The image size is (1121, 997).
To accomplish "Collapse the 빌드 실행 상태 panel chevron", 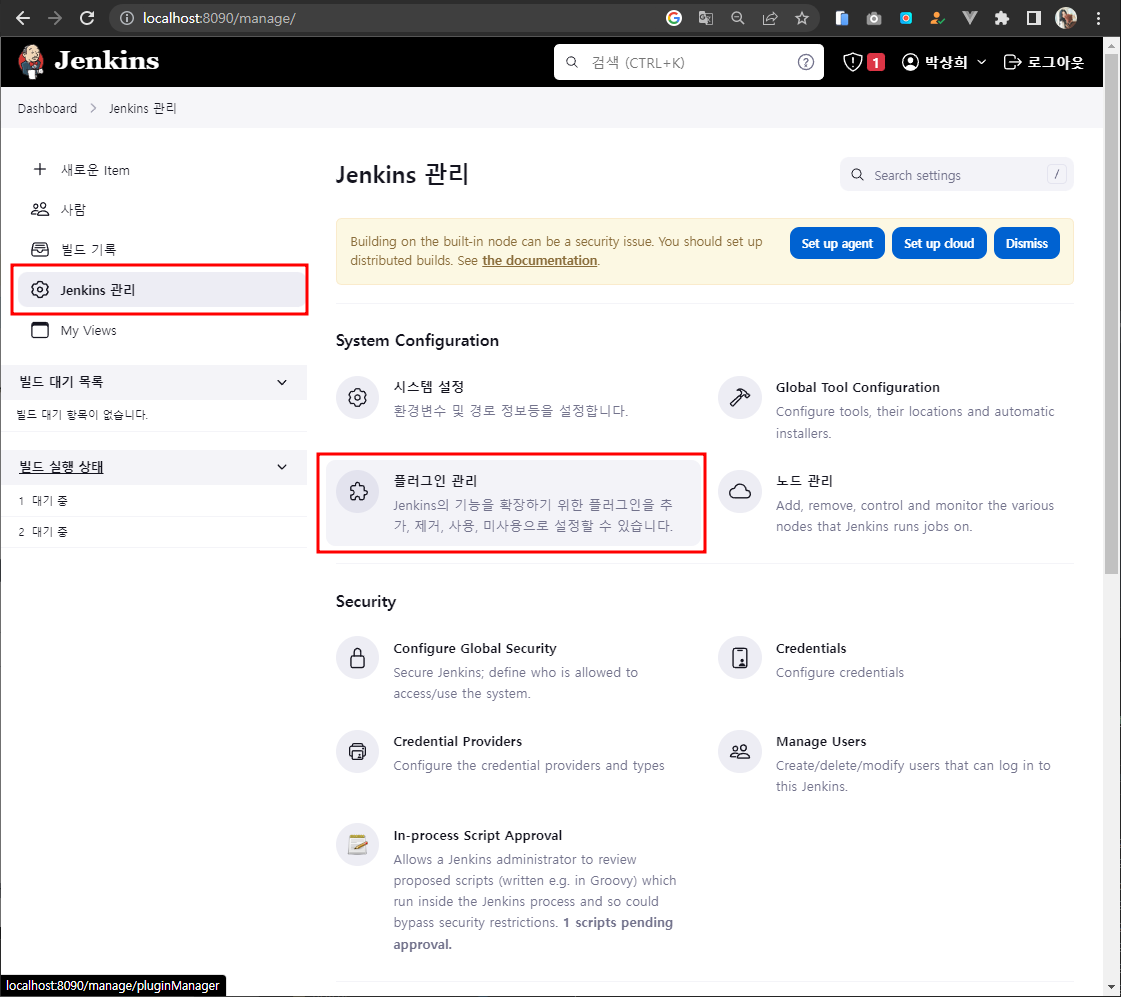I will (x=282, y=467).
